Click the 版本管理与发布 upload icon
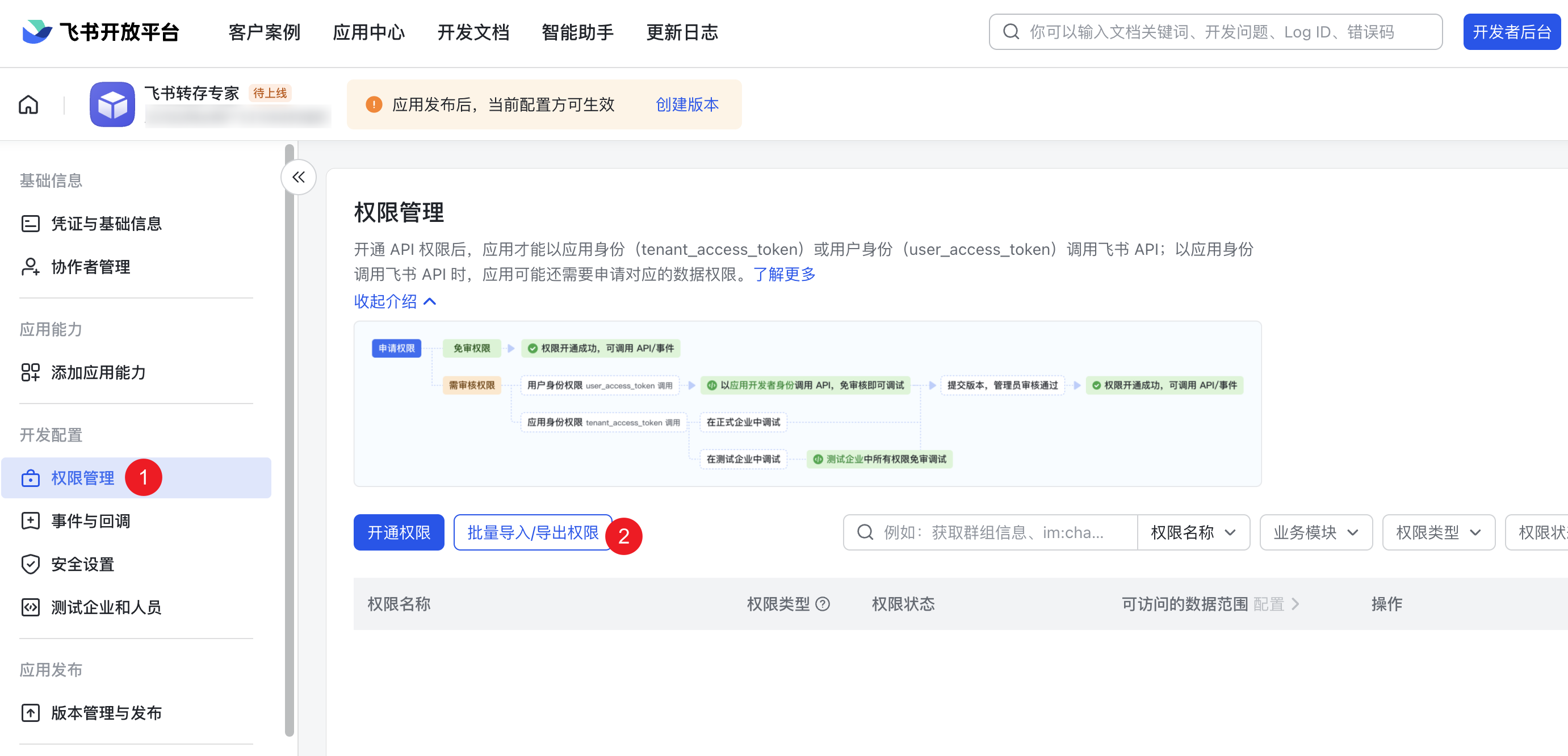 pyautogui.click(x=31, y=713)
